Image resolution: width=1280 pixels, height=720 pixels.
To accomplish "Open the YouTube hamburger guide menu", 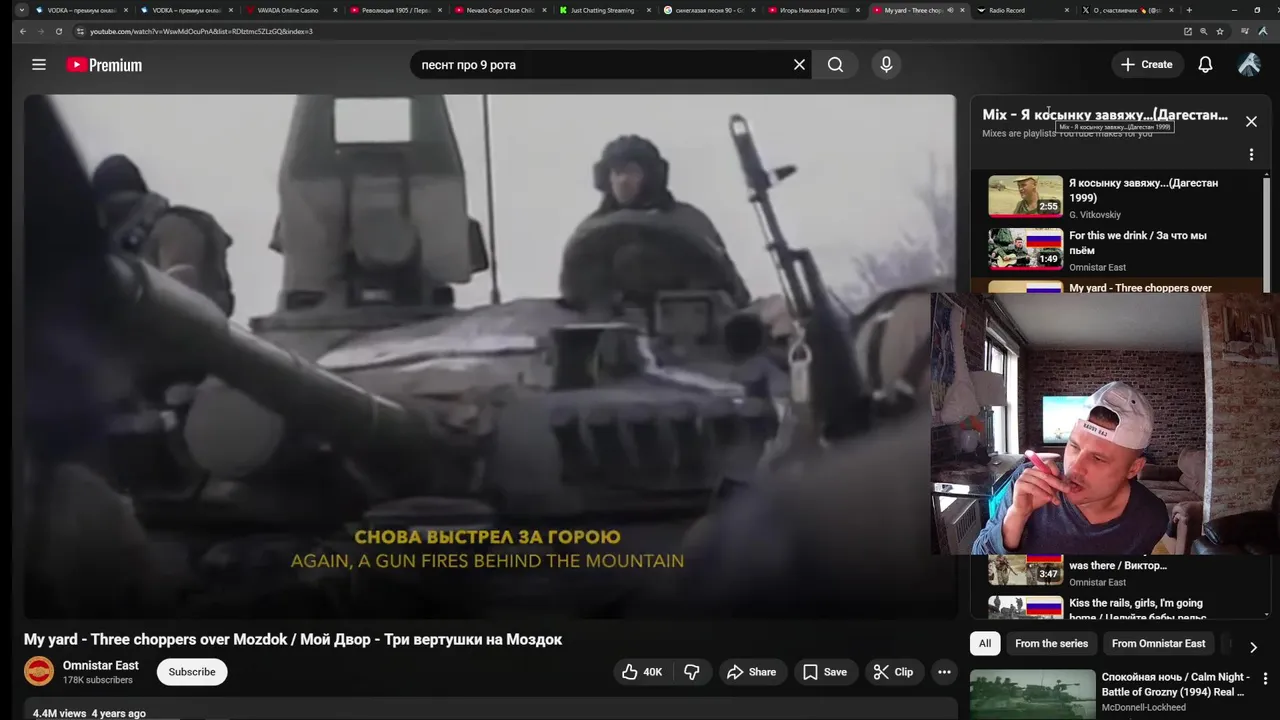I will point(39,65).
